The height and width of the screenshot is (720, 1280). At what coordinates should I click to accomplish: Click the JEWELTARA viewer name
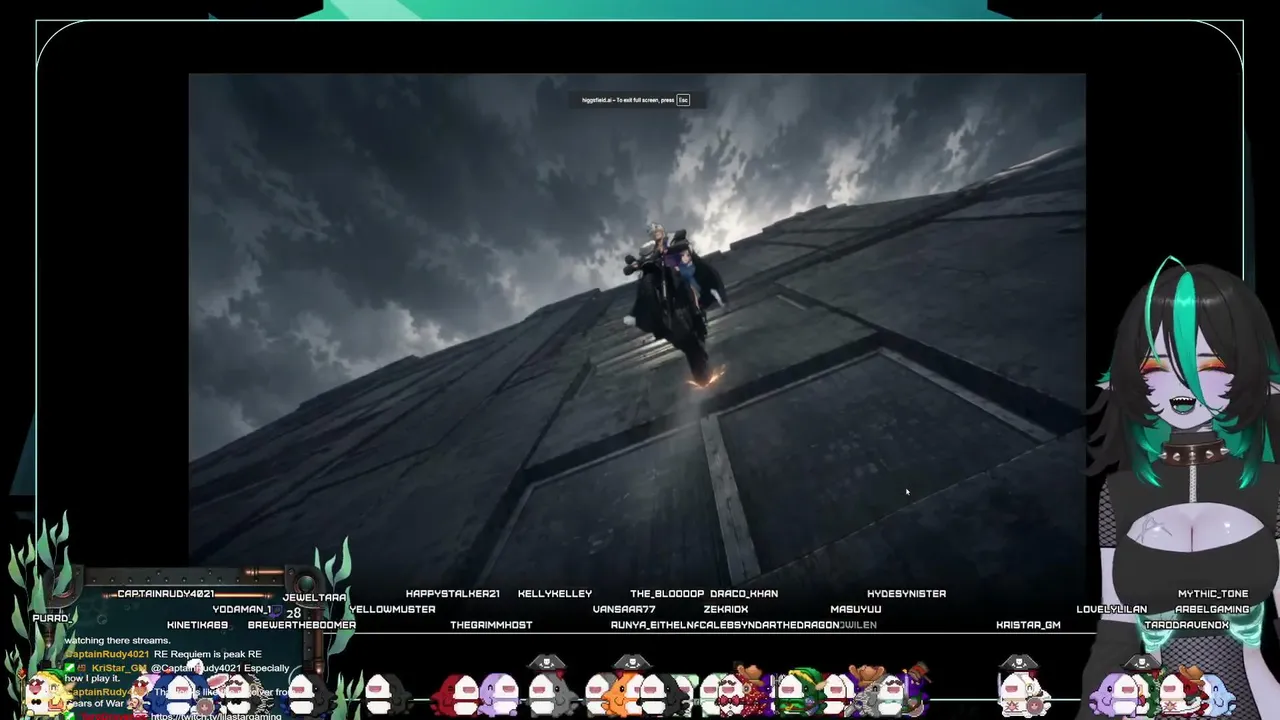[314, 597]
